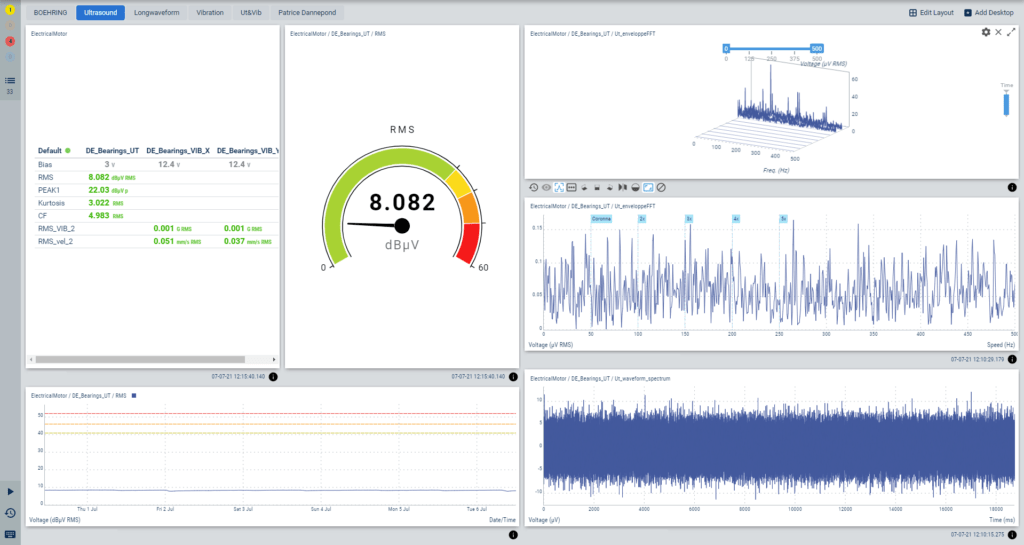Expand the Ut_enveloppeFFT panel to fullscreen
The height and width of the screenshot is (545, 1024).
(x=1011, y=32)
